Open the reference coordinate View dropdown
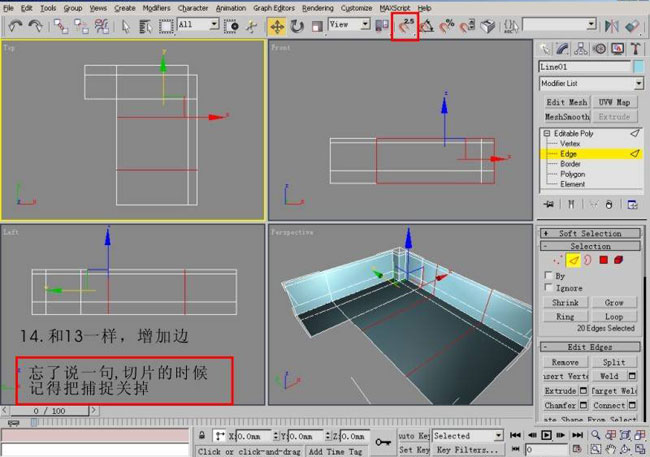650x457 pixels. [349, 24]
